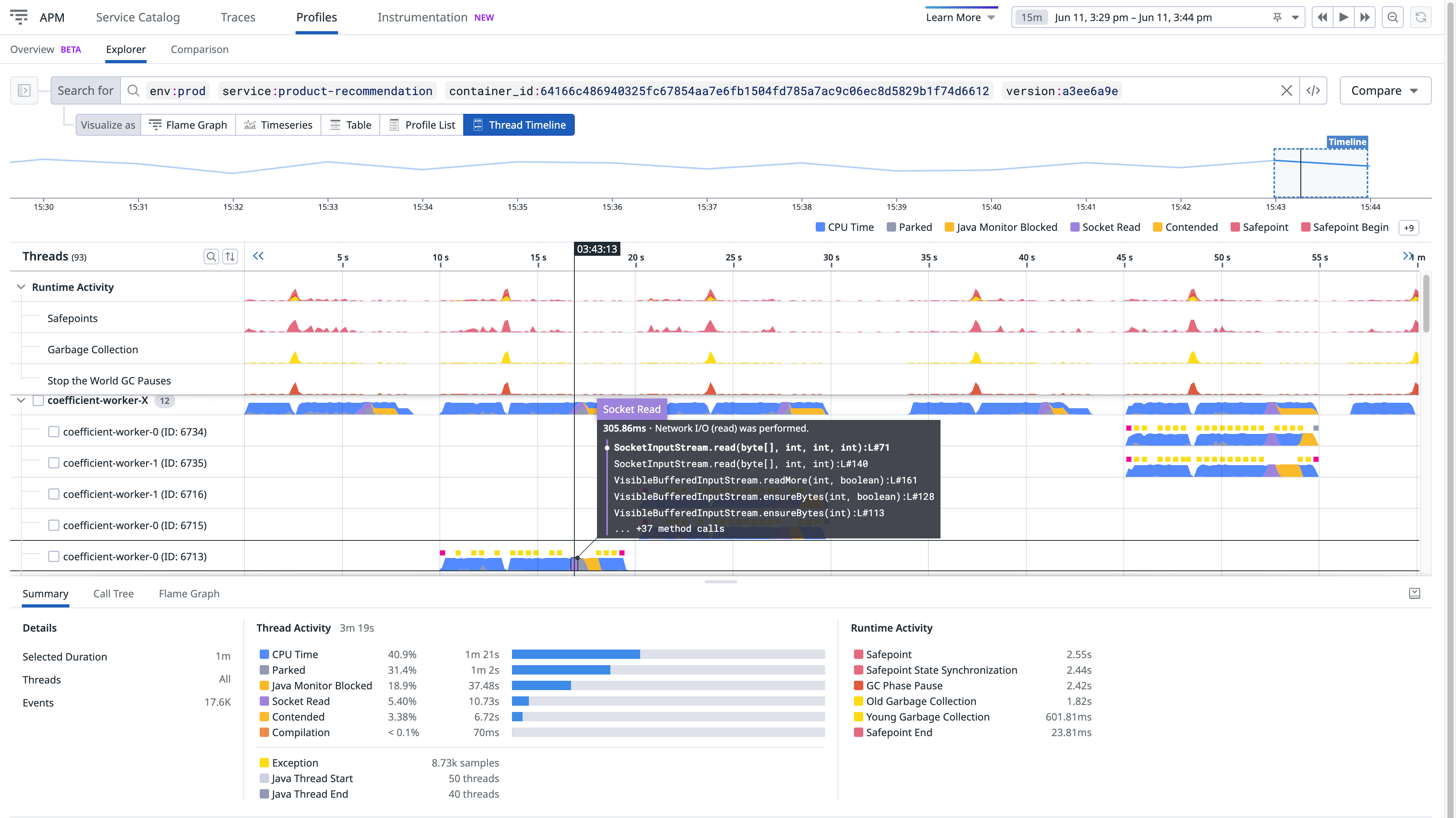Image resolution: width=1456 pixels, height=818 pixels.
Task: Clear the search query with the X
Action: point(1287,90)
